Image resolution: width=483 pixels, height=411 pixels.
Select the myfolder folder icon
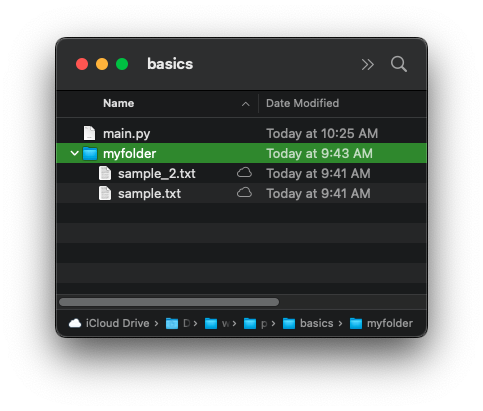coord(90,153)
